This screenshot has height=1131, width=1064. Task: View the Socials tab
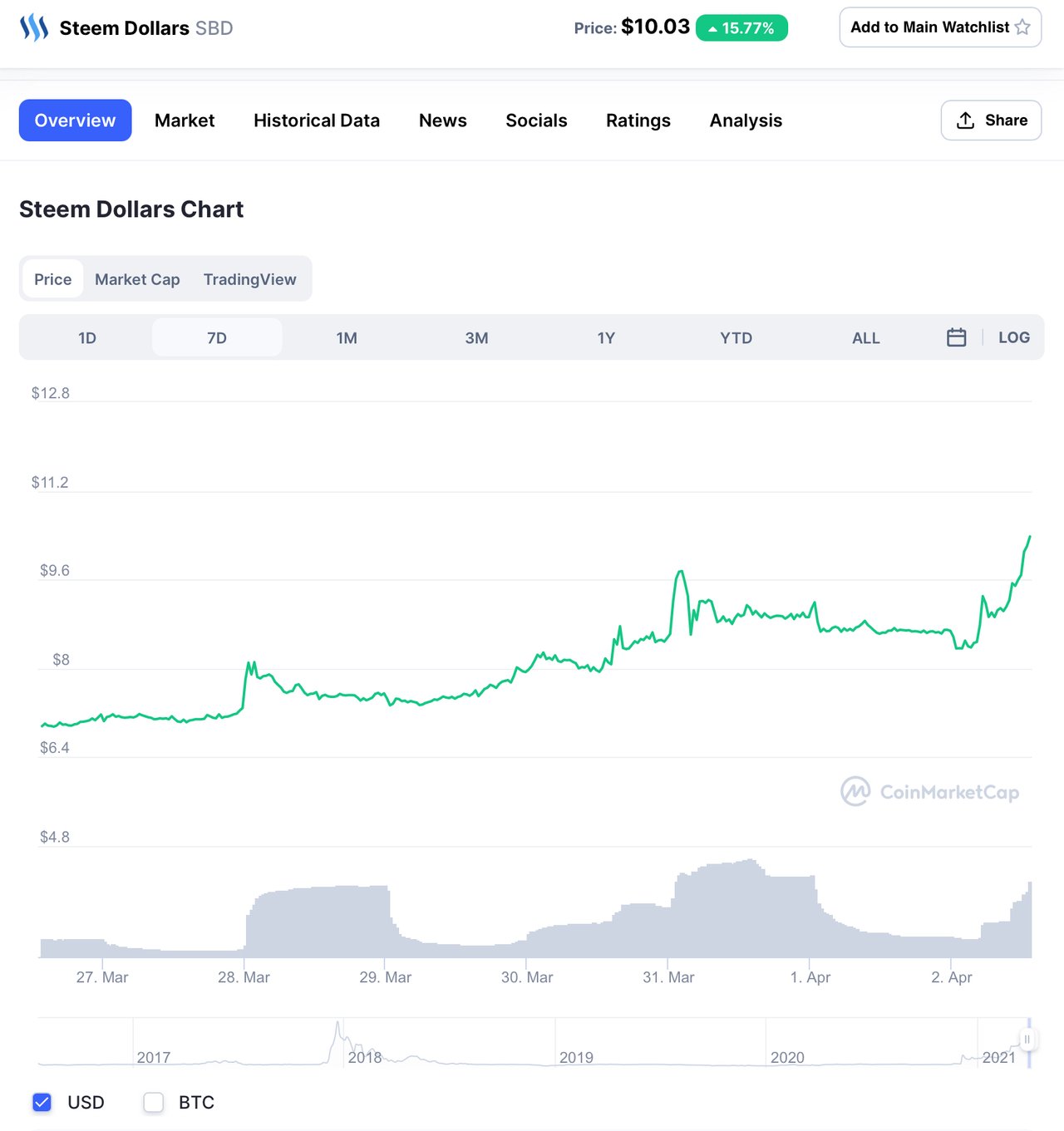click(536, 120)
